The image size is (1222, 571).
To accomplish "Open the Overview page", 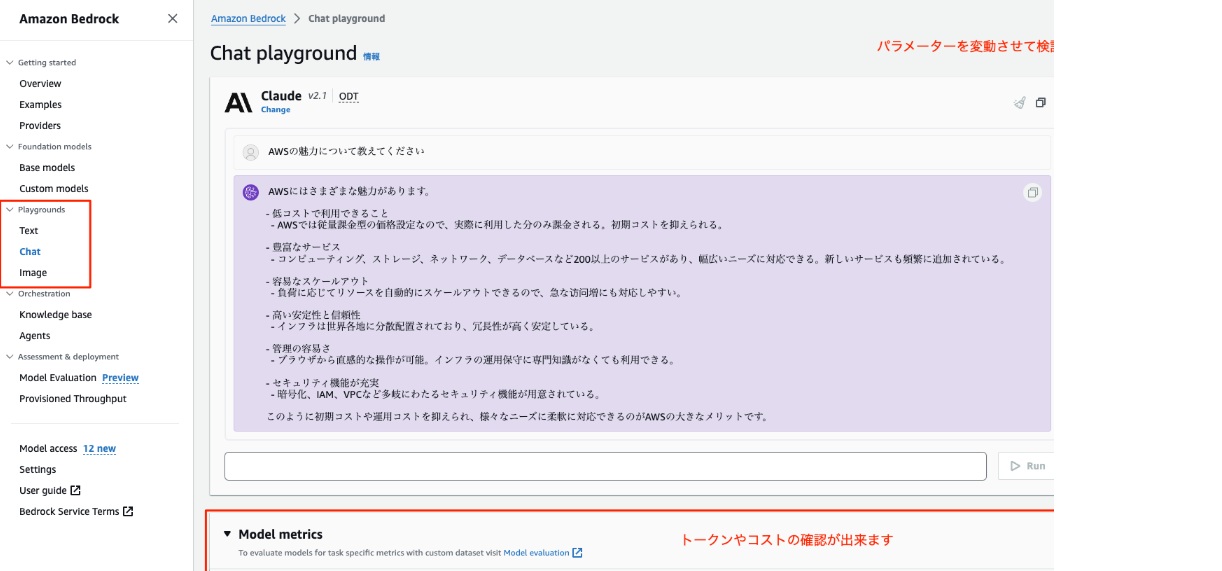I will [40, 84].
